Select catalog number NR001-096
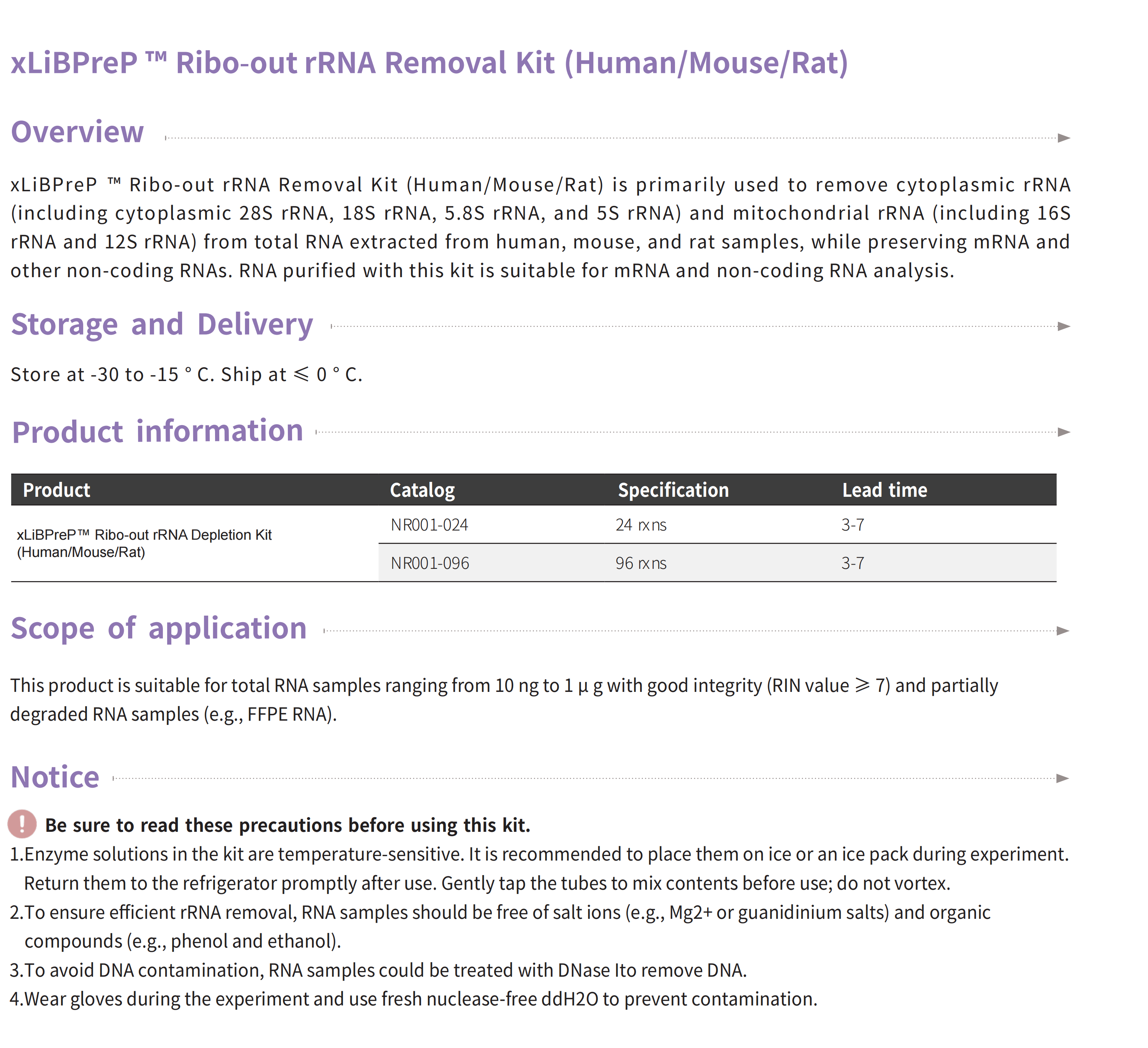The image size is (1148, 1048). (429, 563)
